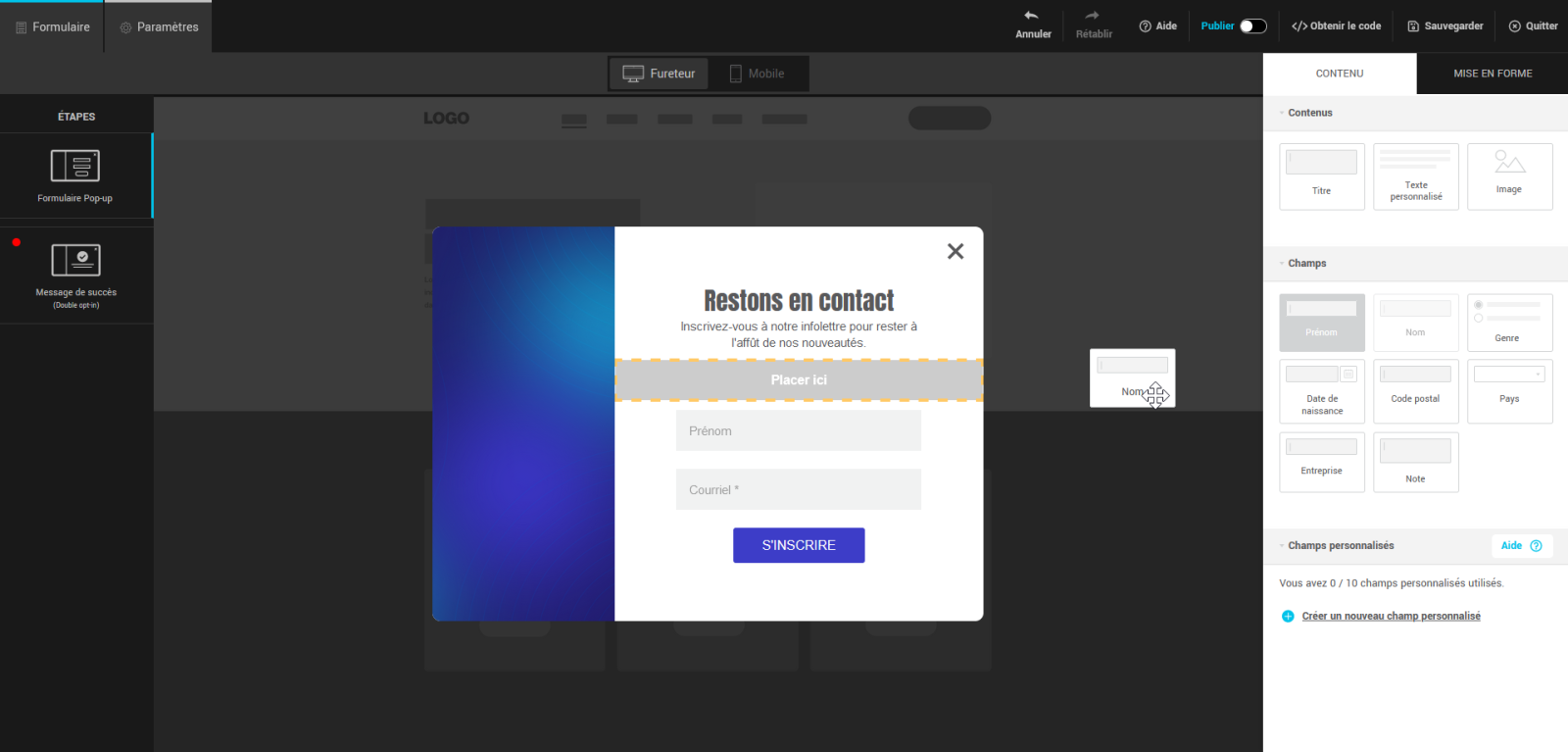The image size is (1568, 752).
Task: Select the Image content block
Action: tap(1509, 176)
